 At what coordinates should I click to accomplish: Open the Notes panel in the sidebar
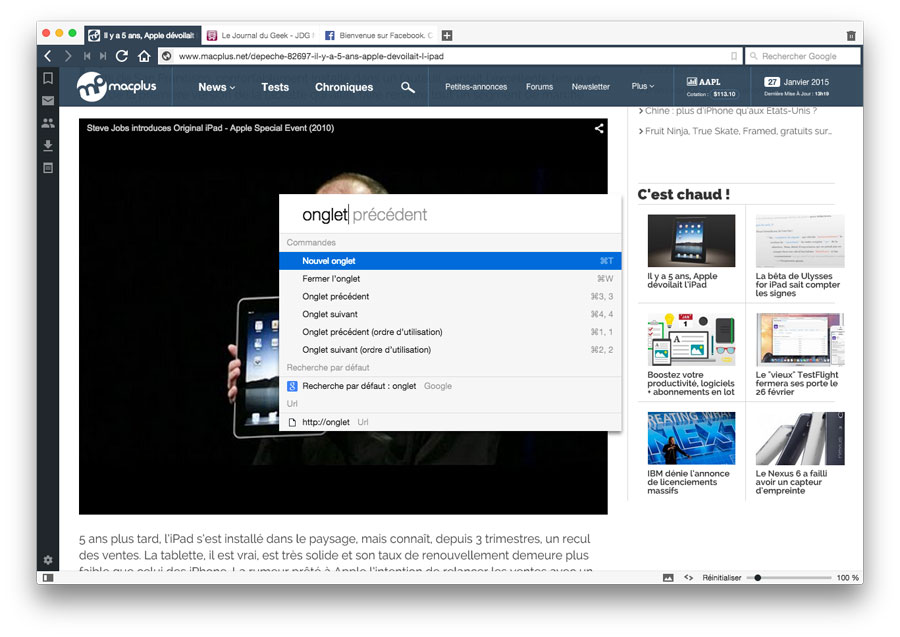[x=48, y=168]
